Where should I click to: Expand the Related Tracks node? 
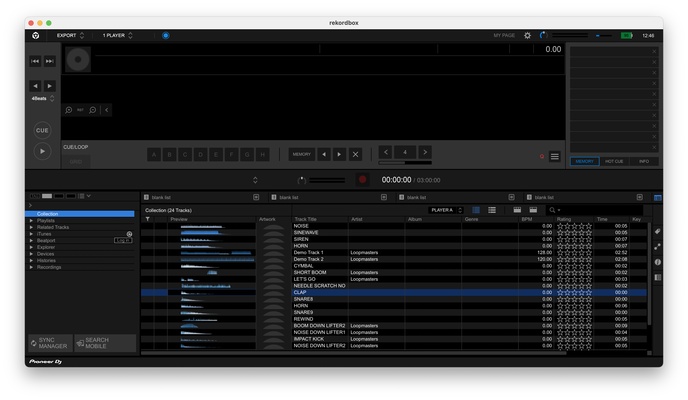coord(31,227)
